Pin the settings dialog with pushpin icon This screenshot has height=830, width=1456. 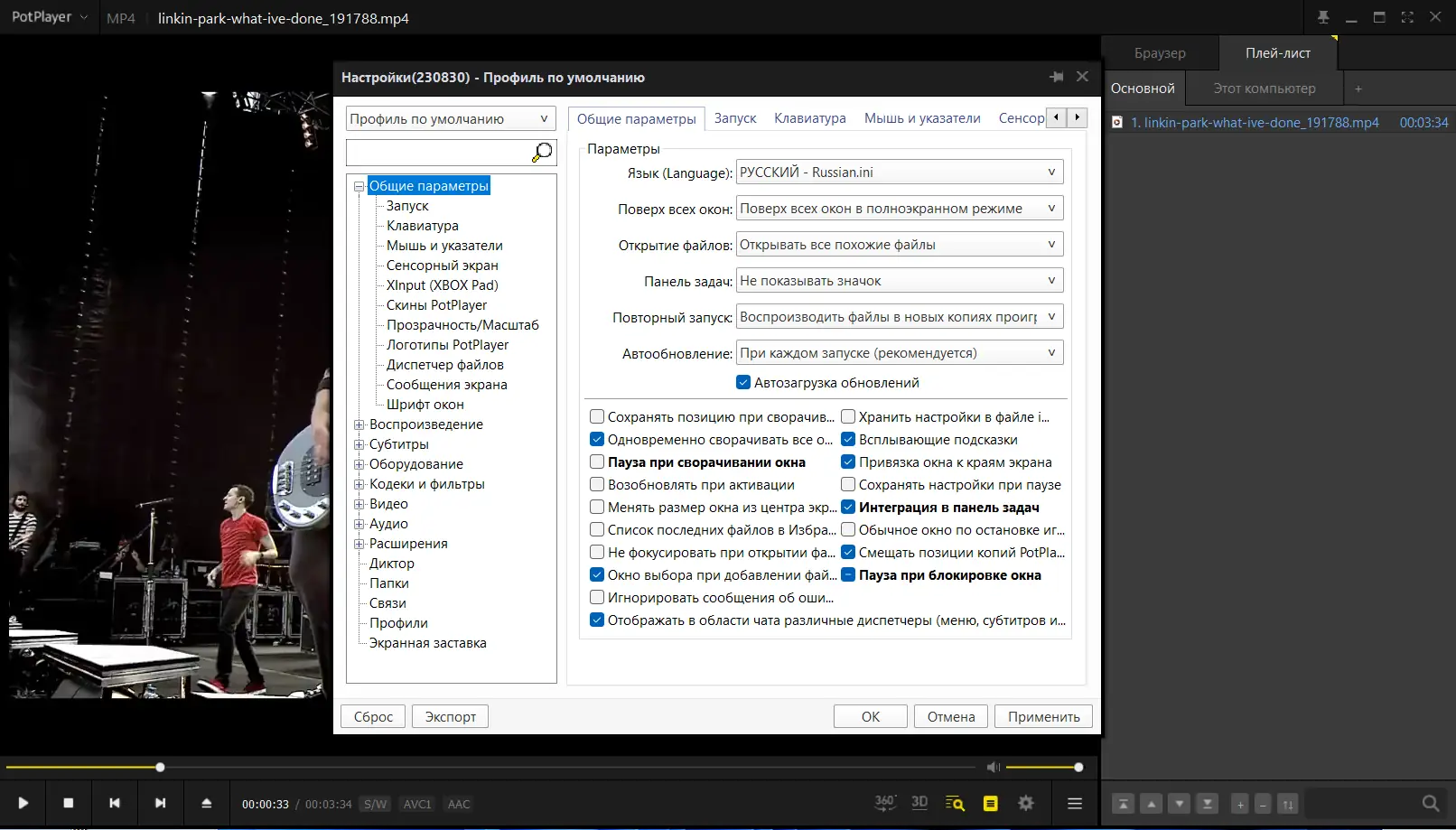coord(1056,78)
